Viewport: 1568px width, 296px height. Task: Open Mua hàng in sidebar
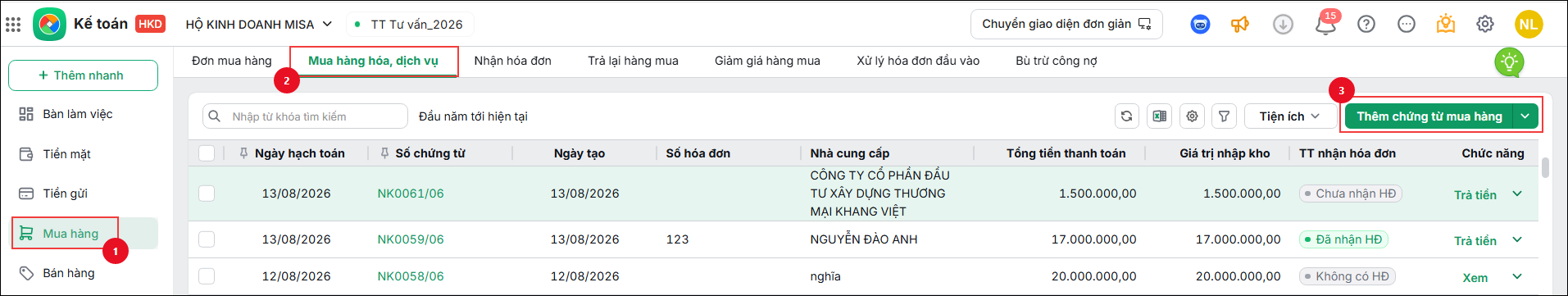click(84, 234)
